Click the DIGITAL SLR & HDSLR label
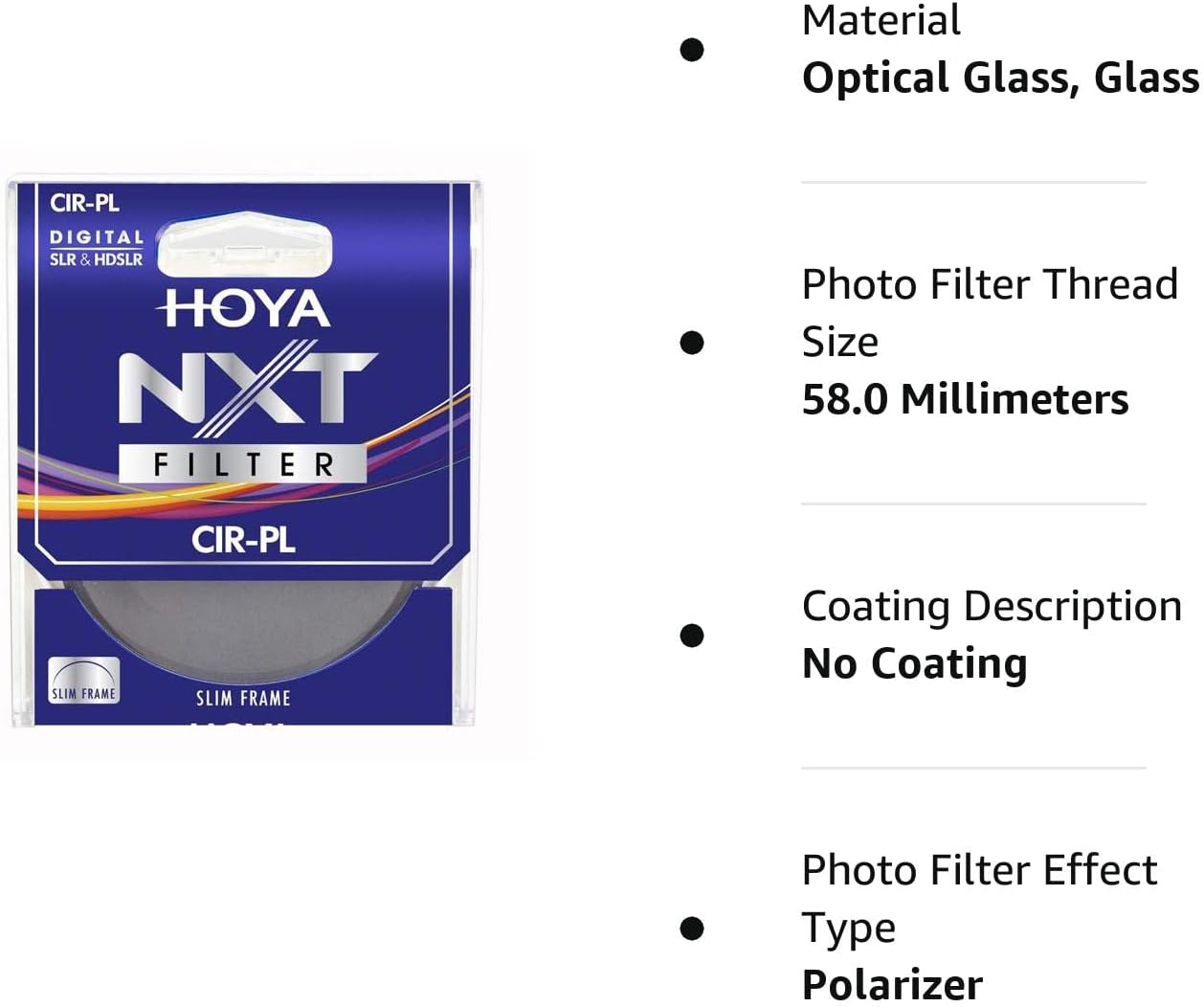This screenshot has width=1204, height=1007. [x=96, y=248]
